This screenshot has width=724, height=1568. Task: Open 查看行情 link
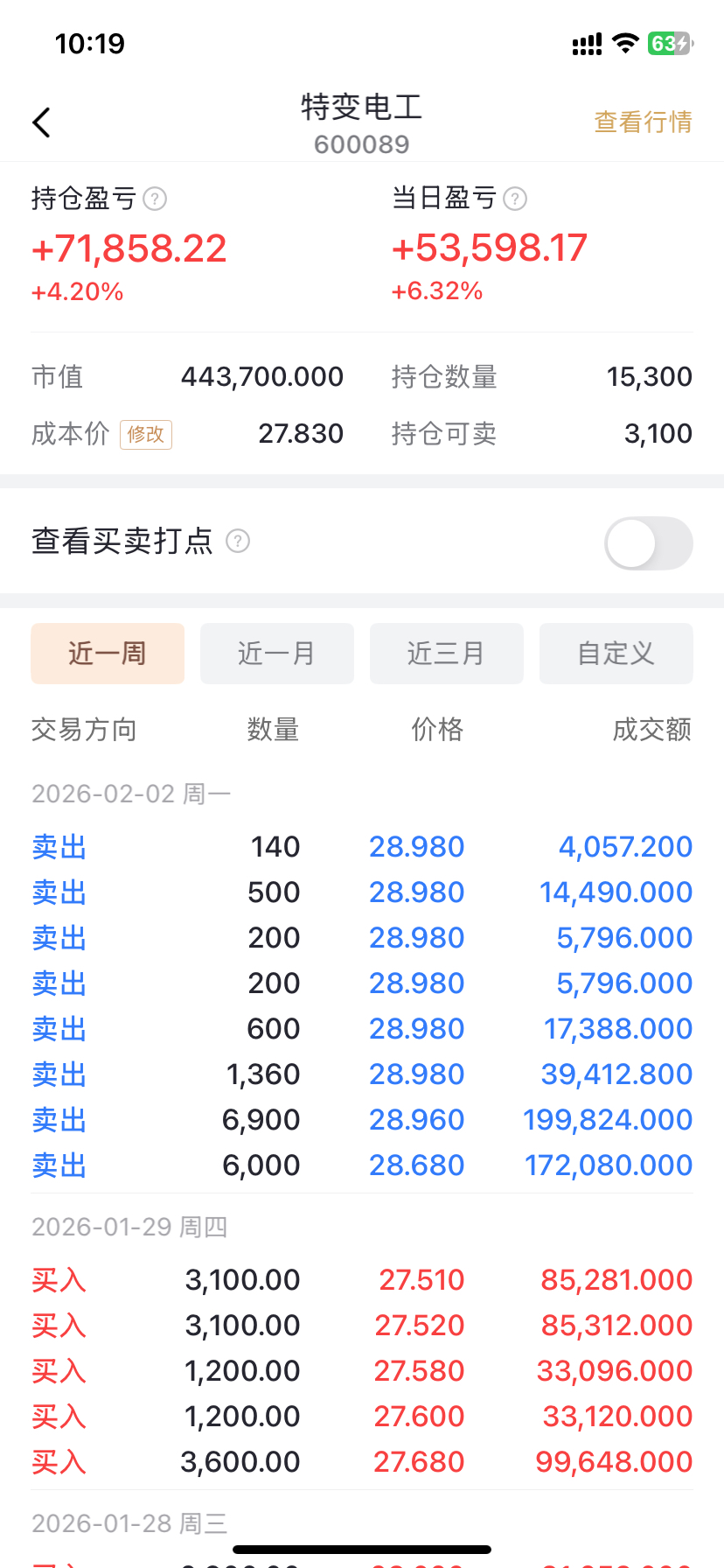tap(644, 122)
